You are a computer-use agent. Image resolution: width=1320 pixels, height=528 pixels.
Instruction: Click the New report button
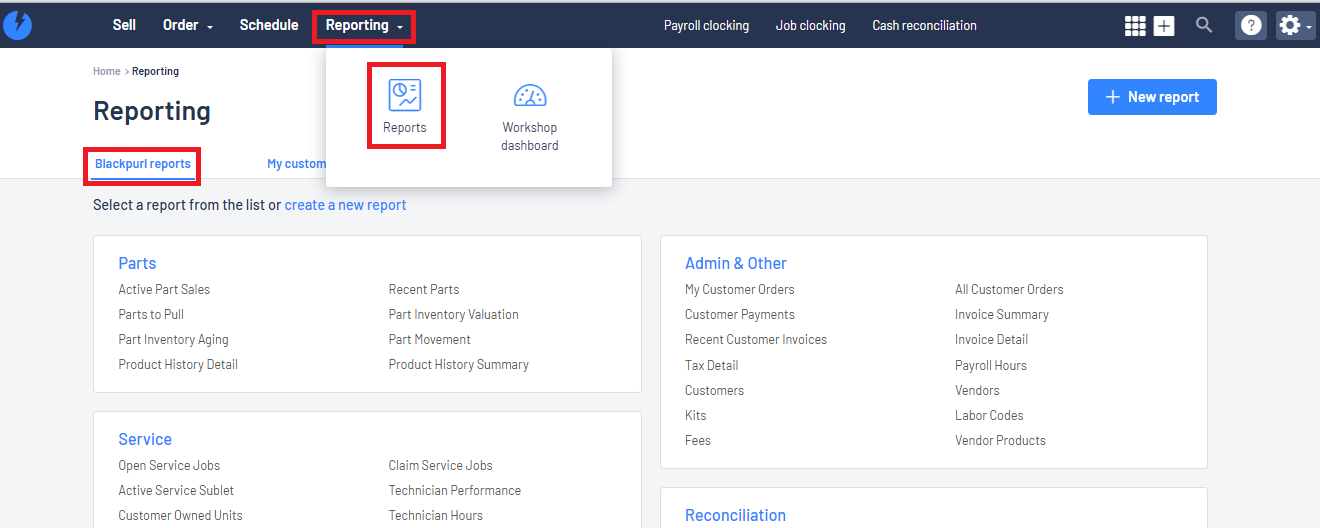(1152, 97)
